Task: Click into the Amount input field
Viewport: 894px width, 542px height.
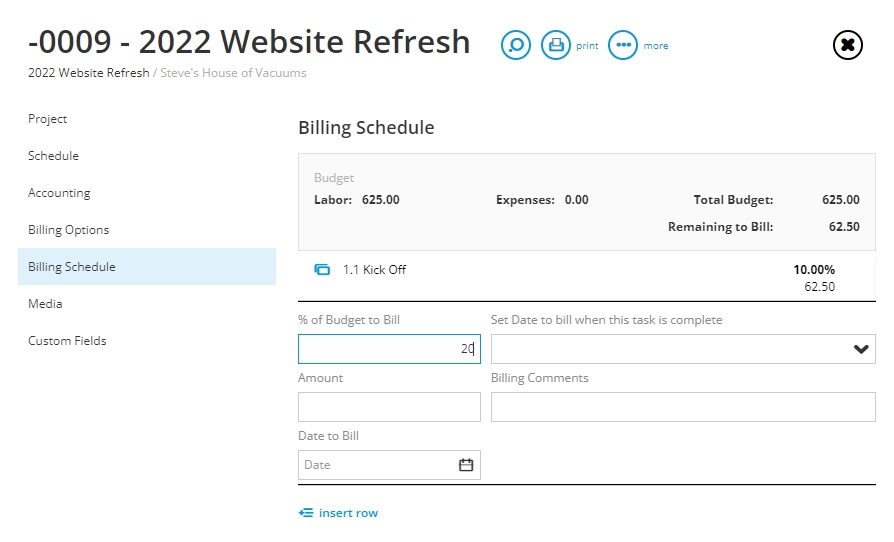Action: (389, 407)
